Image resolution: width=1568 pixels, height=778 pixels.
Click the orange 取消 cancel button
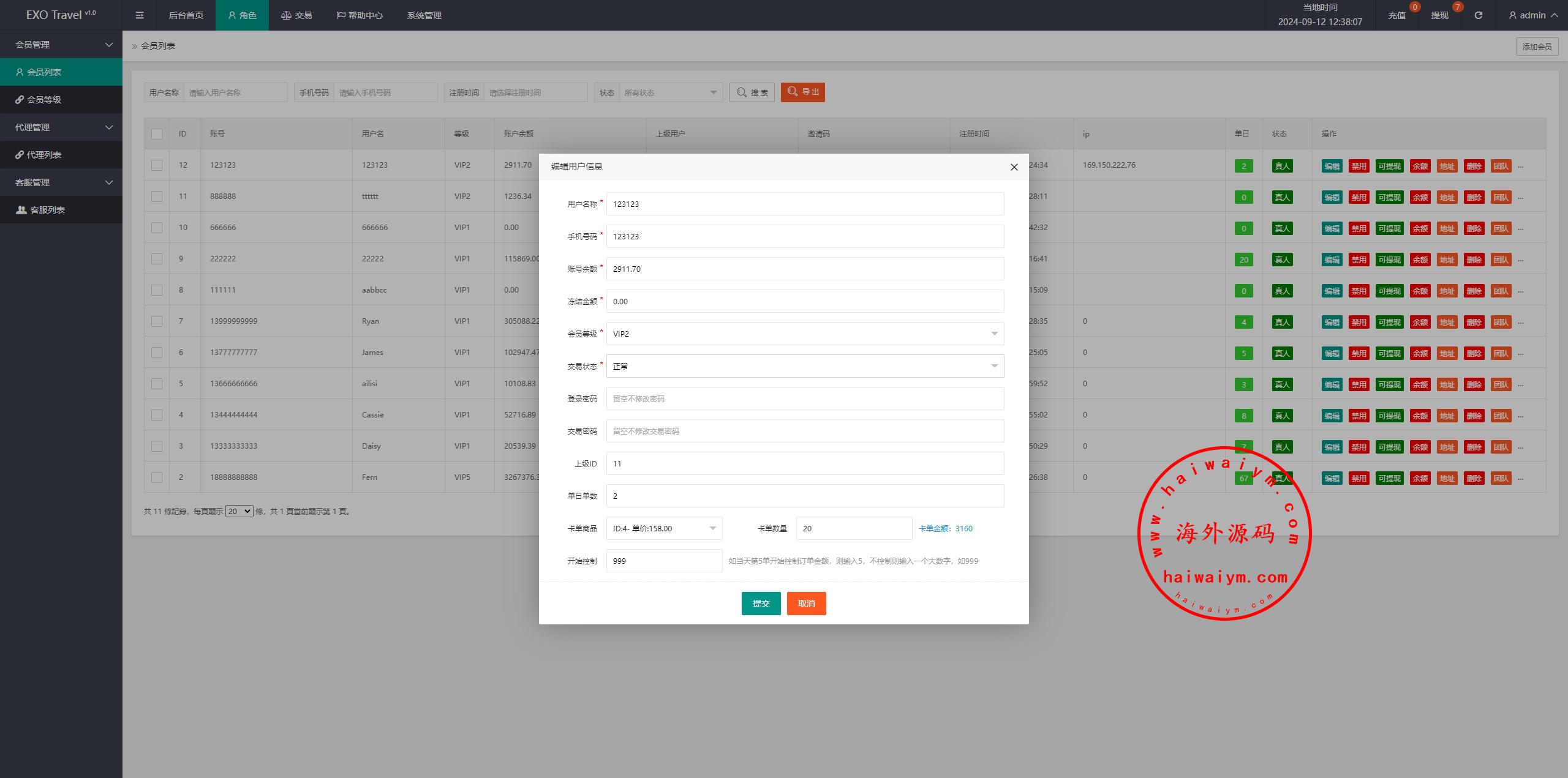[x=806, y=604]
